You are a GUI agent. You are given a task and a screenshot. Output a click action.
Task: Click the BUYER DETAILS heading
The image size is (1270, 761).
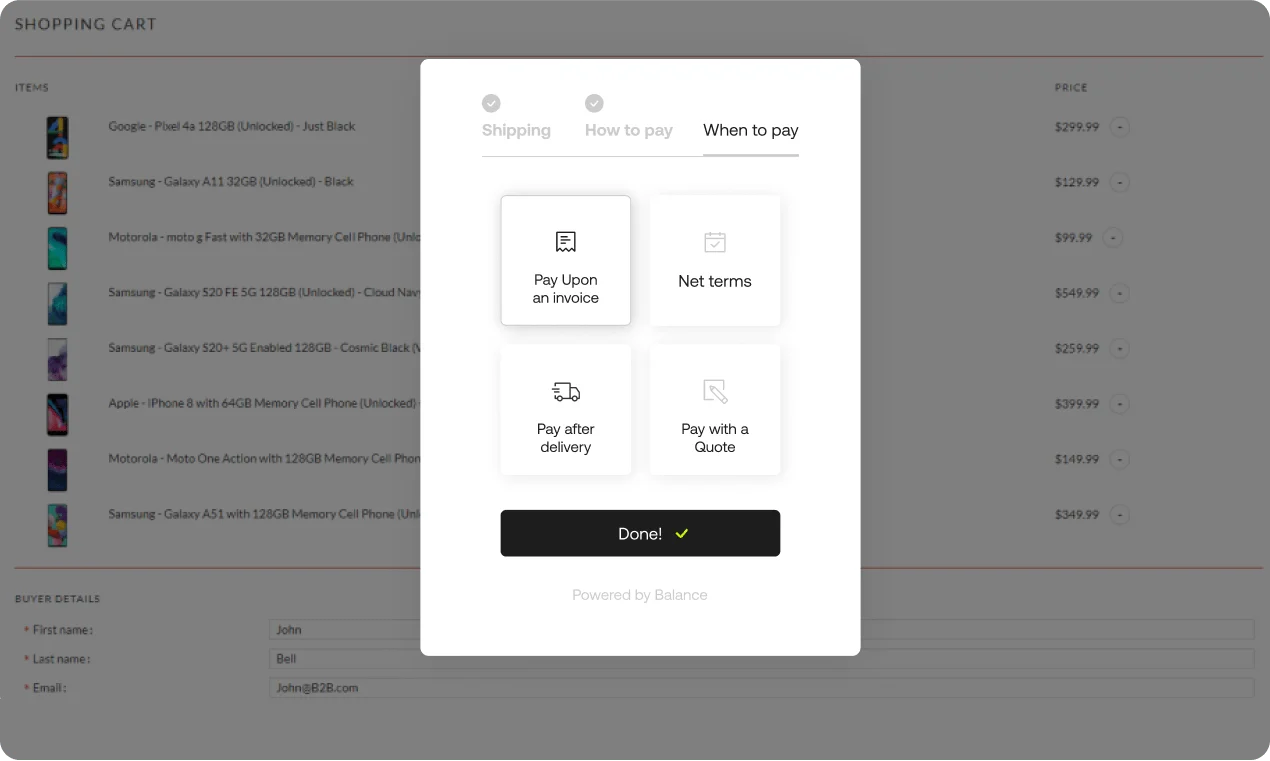point(57,599)
